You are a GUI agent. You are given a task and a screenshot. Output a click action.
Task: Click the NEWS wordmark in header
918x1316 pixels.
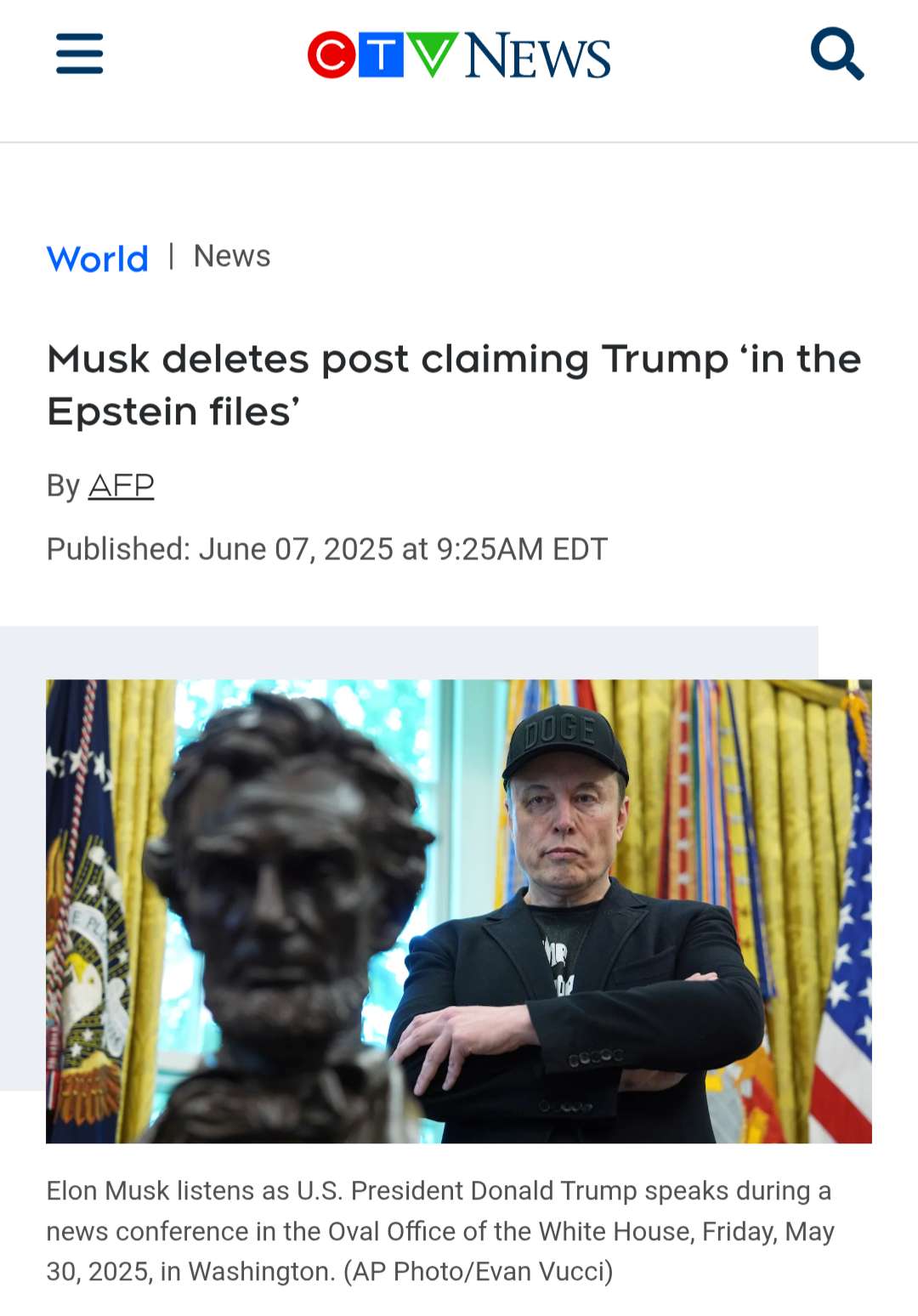538,57
